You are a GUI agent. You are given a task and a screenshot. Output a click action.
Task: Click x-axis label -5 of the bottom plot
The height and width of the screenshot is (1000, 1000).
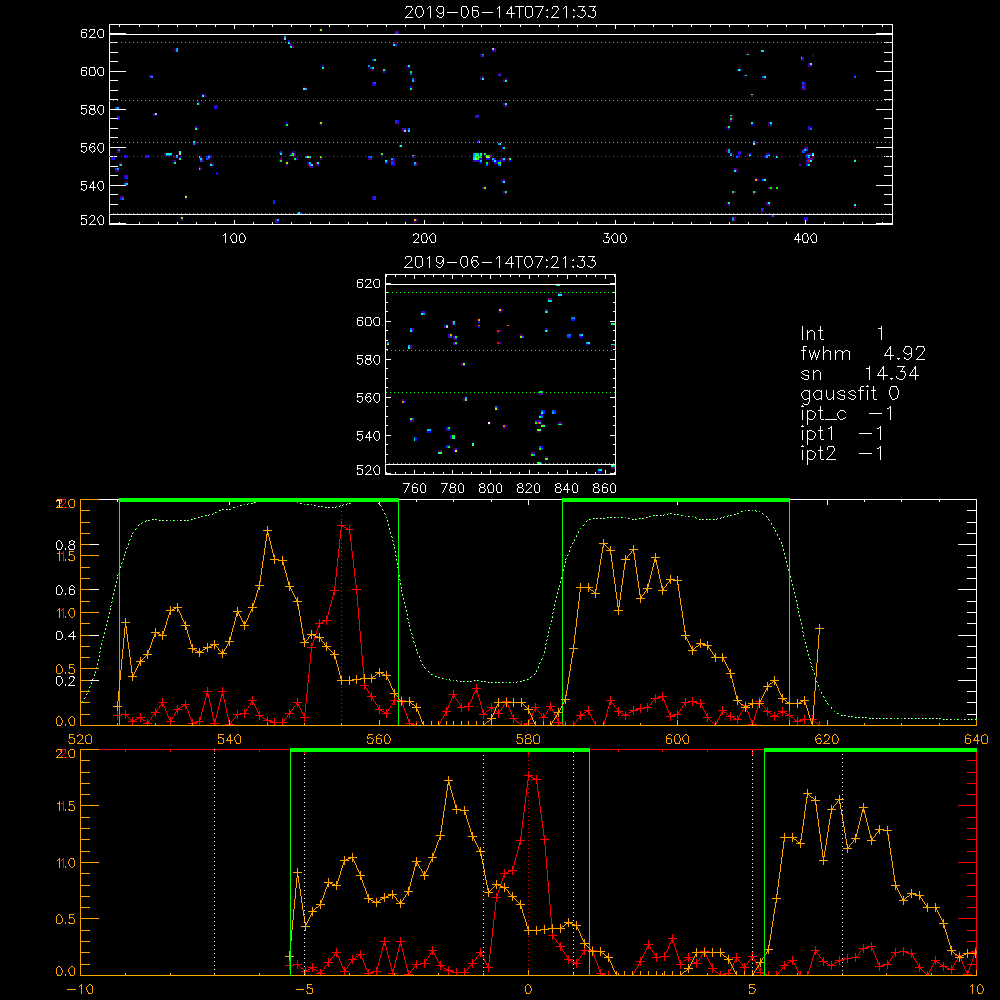point(305,990)
